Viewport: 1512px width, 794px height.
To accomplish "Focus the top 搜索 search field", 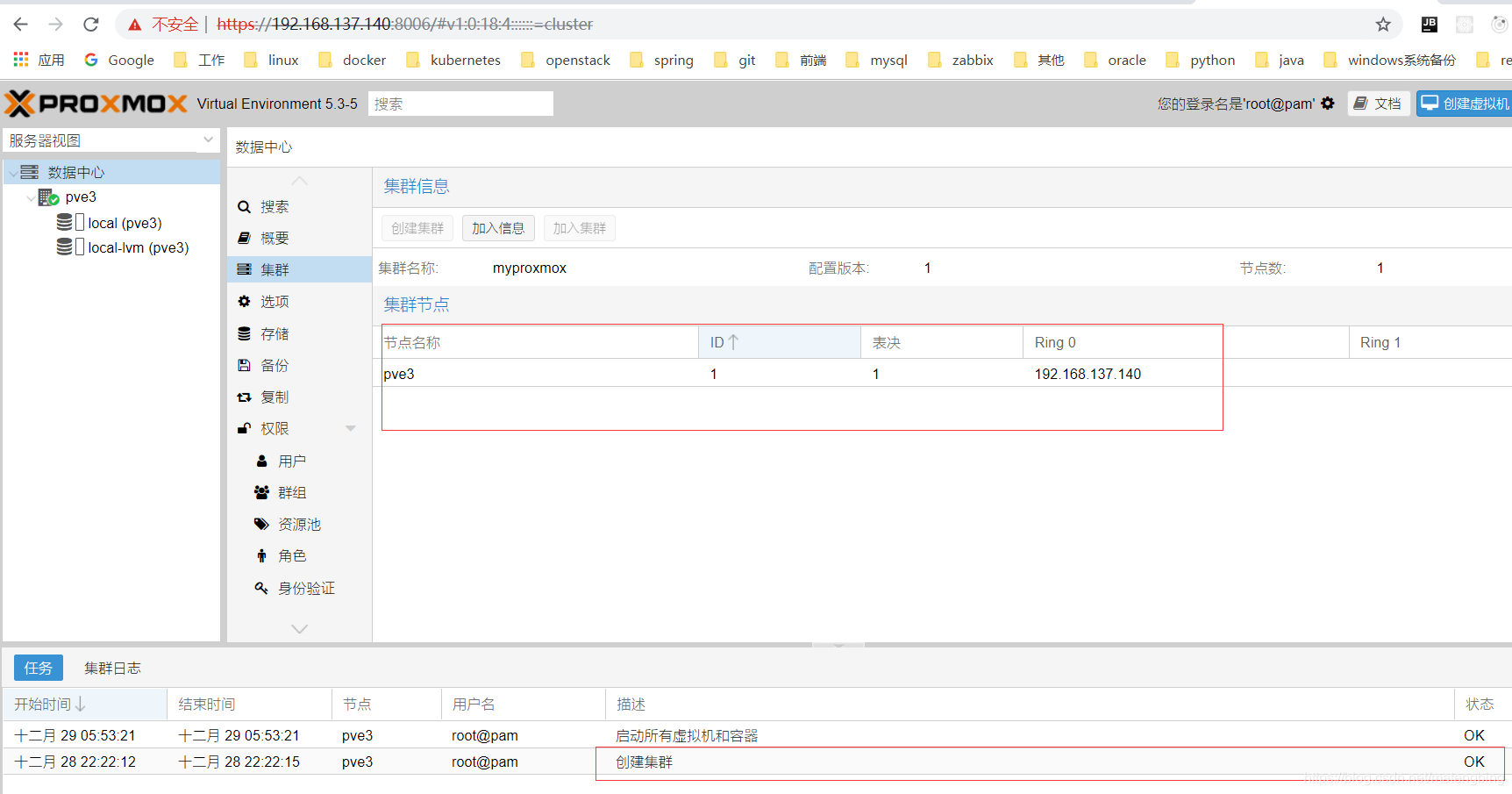I will [460, 104].
